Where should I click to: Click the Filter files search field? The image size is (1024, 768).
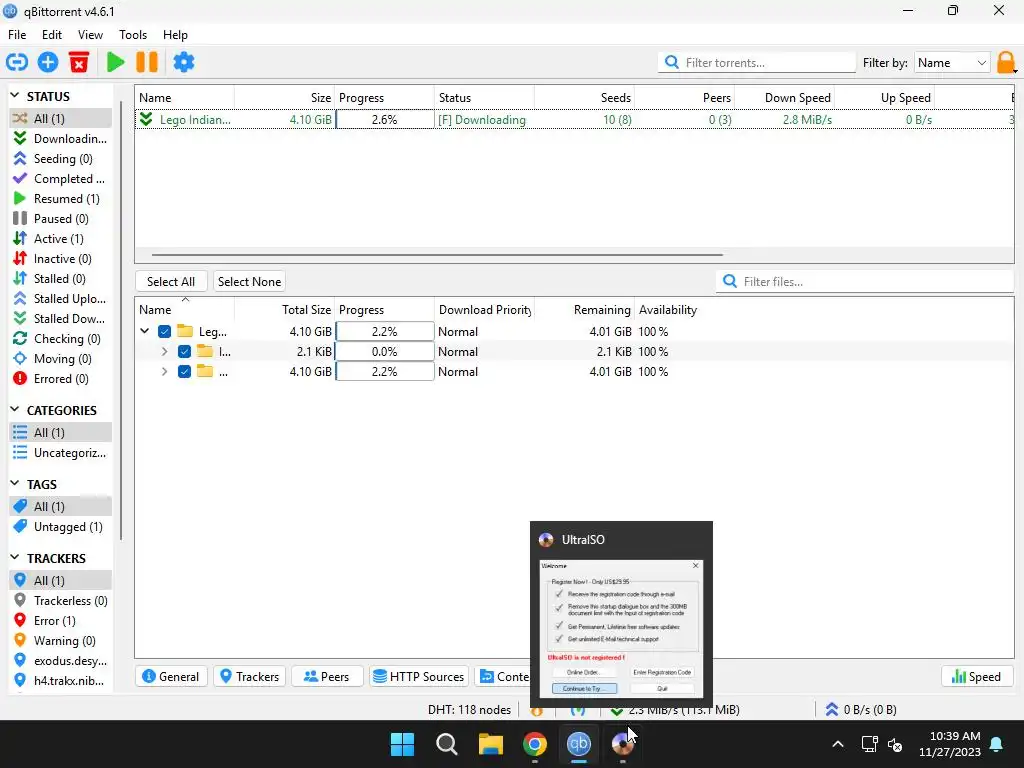pos(865,281)
